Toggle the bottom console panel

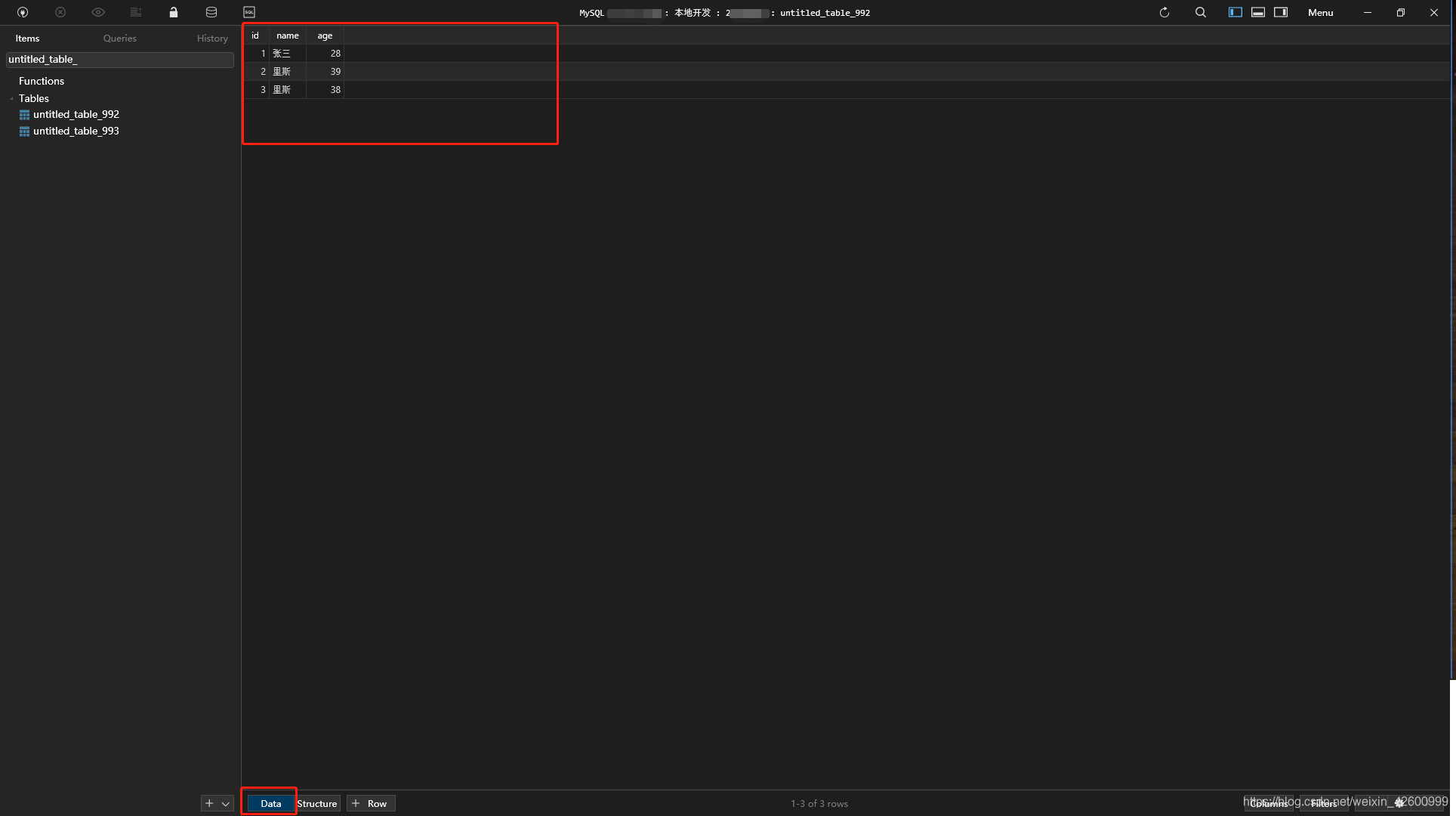tap(1258, 12)
